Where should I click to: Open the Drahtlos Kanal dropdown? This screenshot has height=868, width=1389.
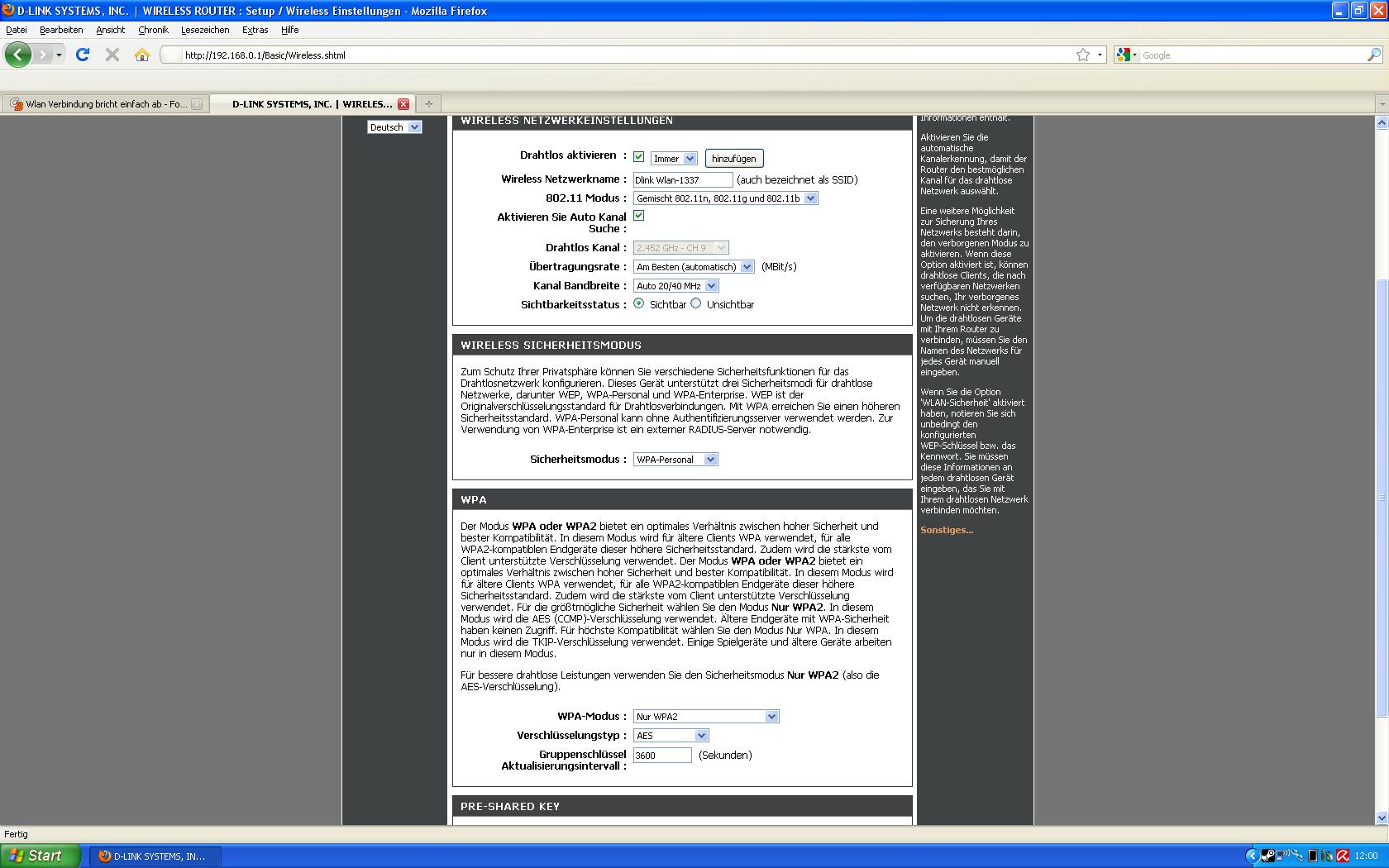(680, 248)
